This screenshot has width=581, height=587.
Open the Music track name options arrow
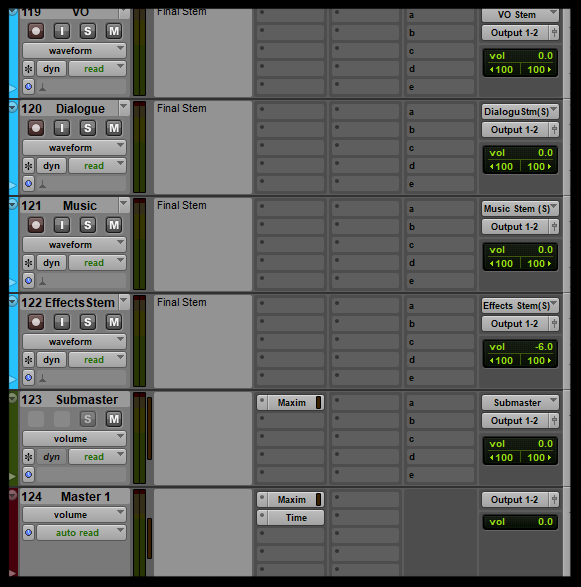[124, 205]
